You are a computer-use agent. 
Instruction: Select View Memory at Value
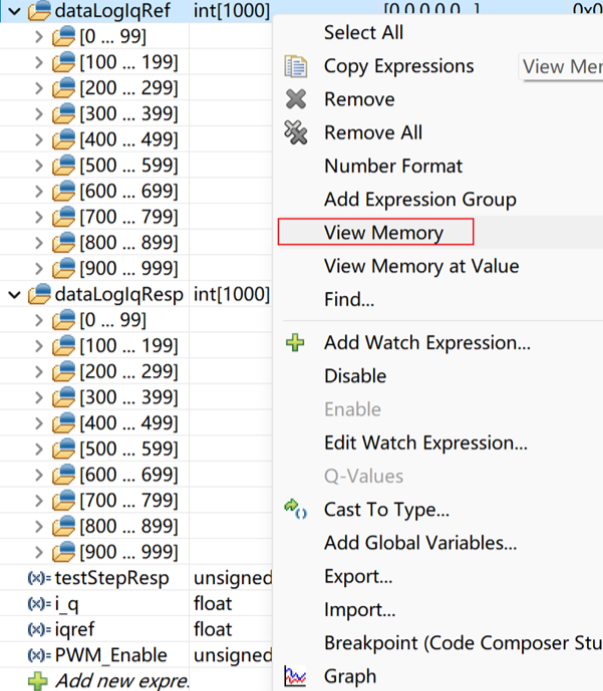(421, 266)
